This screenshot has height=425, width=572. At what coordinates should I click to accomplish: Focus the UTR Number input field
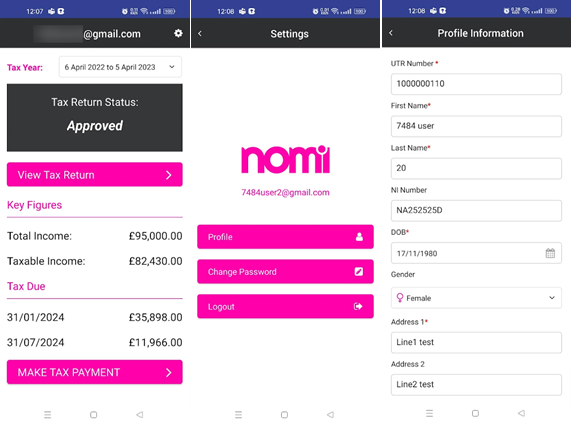(x=476, y=84)
